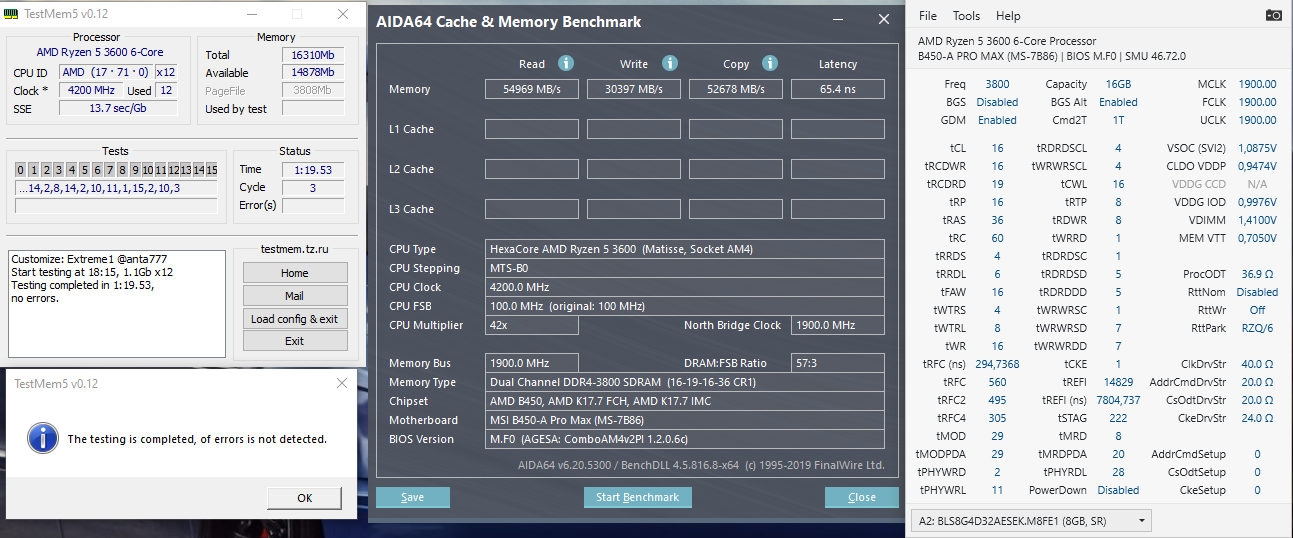Click the Capacity 16GB value
Viewport: 1293px width, 538px height.
click(x=1118, y=84)
